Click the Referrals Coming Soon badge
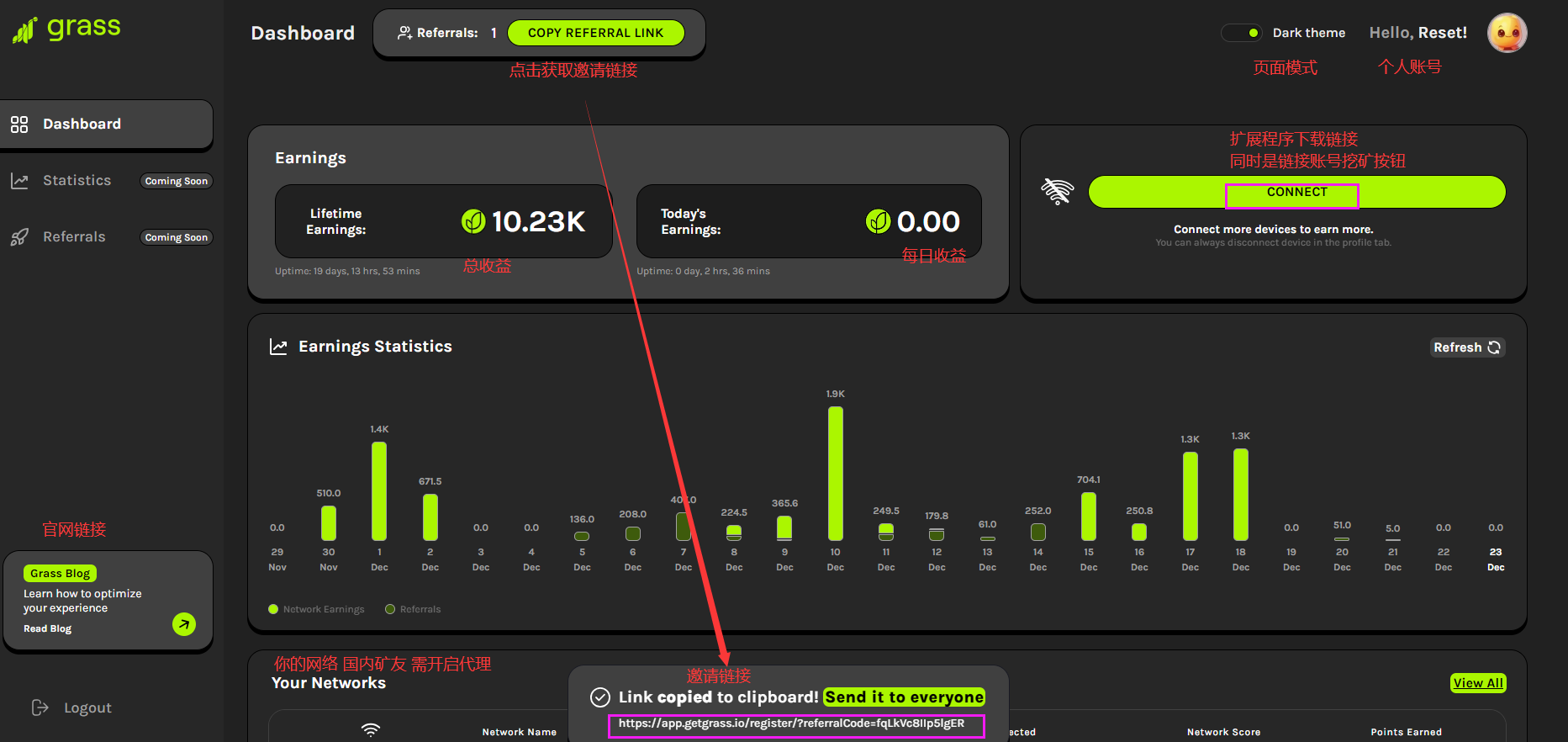1568x742 pixels. click(x=176, y=237)
